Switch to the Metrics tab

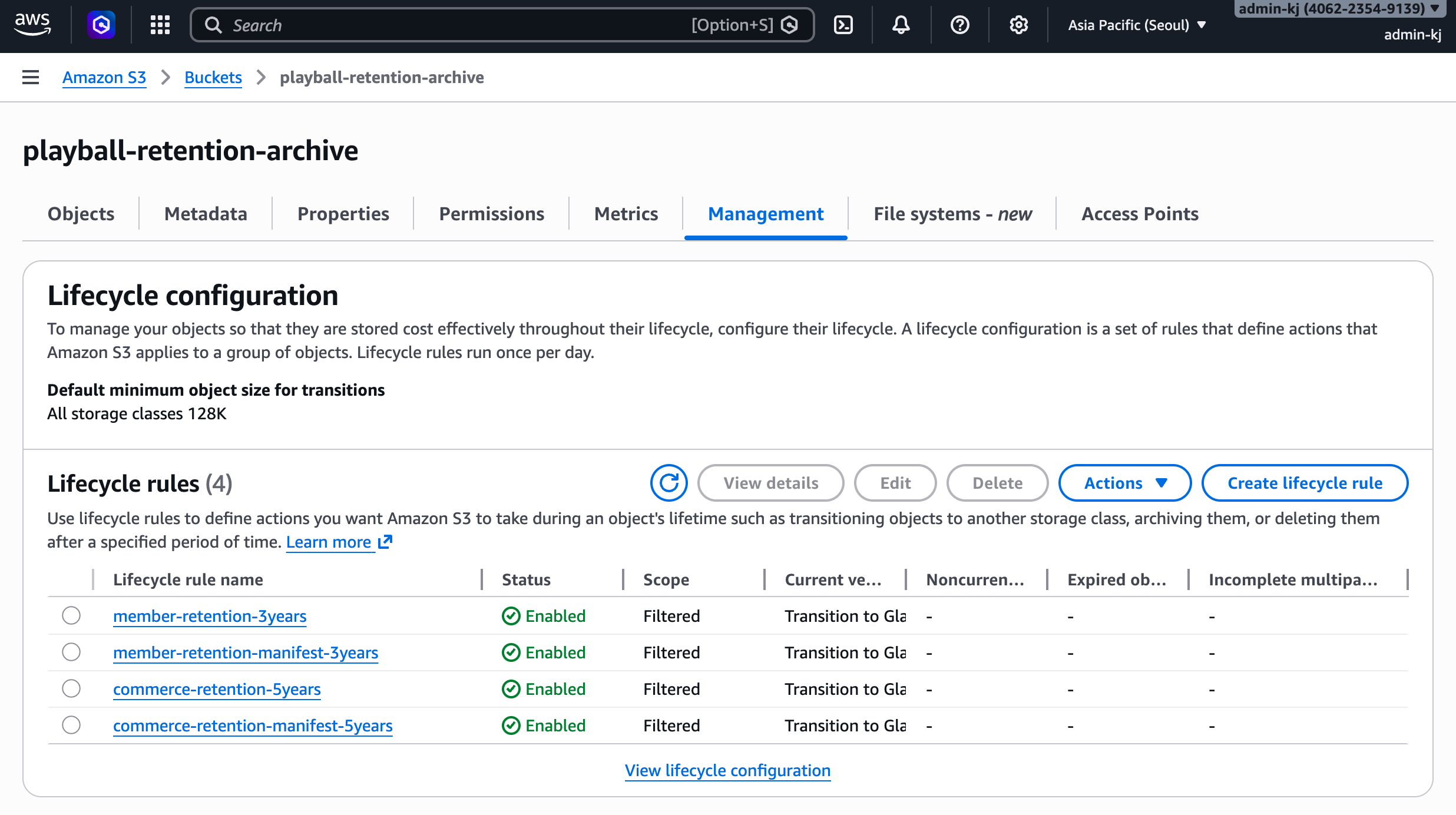pos(626,214)
